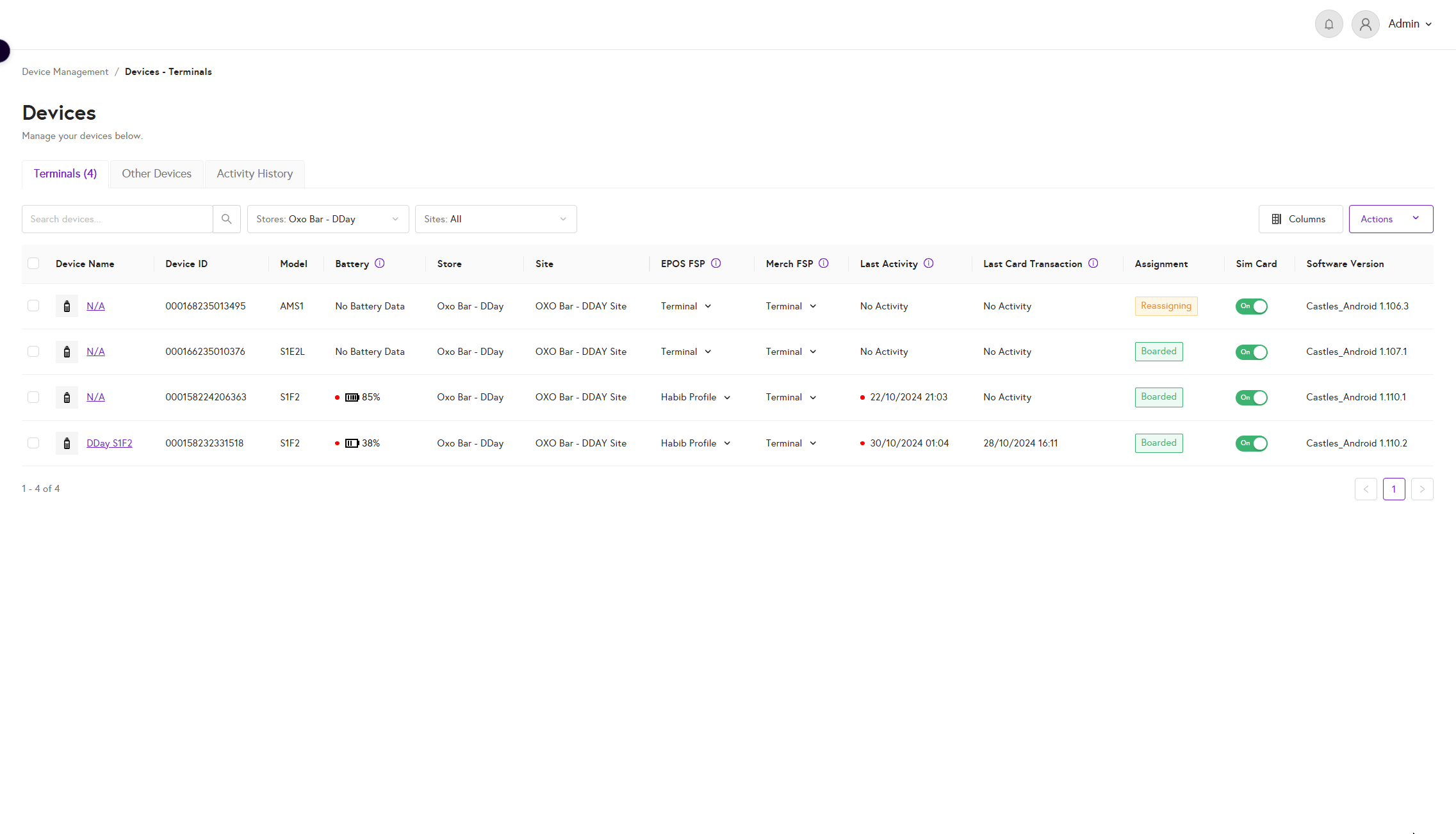Open the Habib Profile dropdown for DDay S1F2

click(696, 443)
